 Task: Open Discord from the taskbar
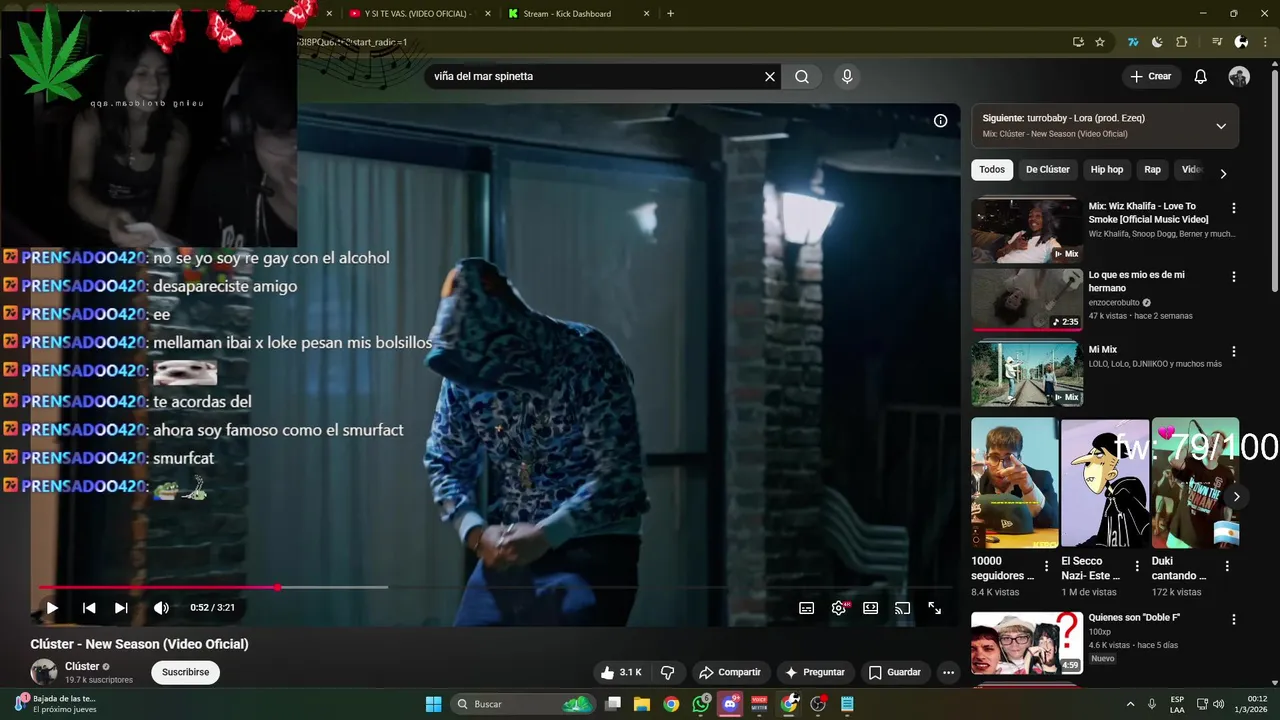[x=730, y=704]
